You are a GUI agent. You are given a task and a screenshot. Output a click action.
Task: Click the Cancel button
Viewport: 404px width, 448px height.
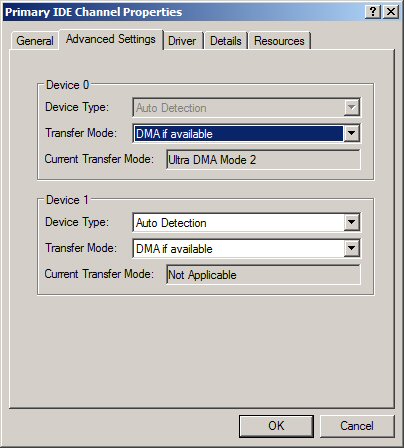(x=357, y=426)
